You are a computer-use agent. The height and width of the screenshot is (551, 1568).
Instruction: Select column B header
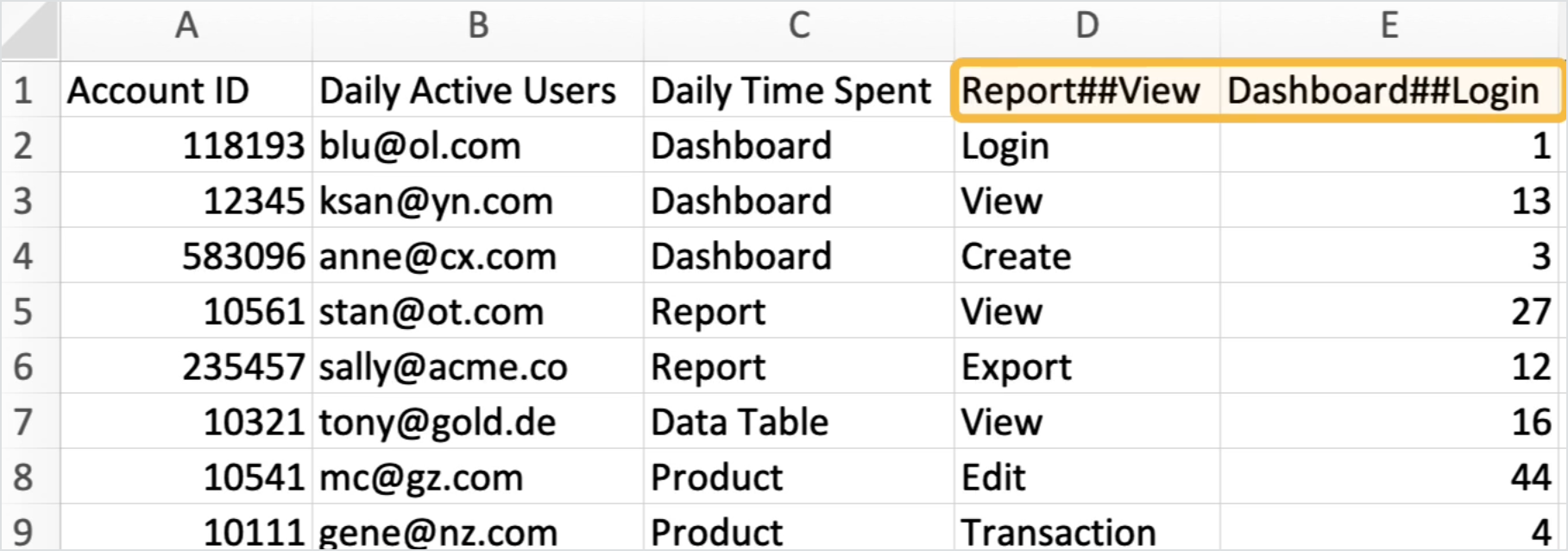[477, 26]
